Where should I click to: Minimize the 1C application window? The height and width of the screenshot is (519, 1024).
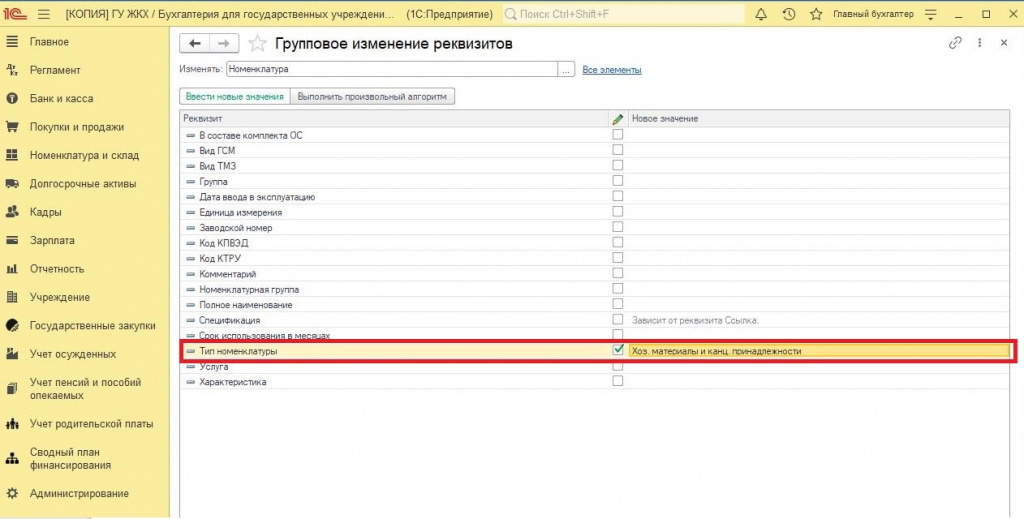[x=959, y=14]
